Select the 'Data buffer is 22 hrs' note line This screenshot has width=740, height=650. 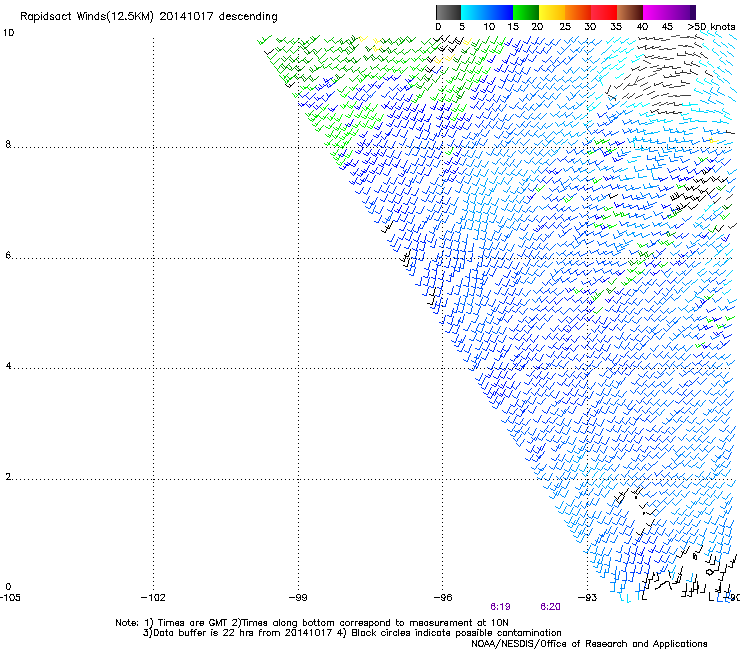[352, 633]
